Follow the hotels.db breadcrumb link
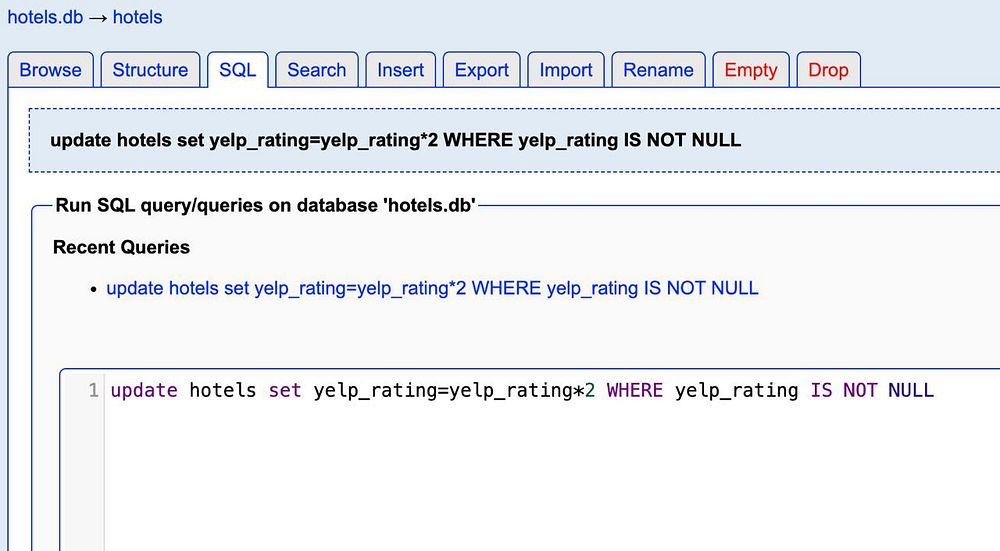The image size is (1000, 551). tap(45, 17)
